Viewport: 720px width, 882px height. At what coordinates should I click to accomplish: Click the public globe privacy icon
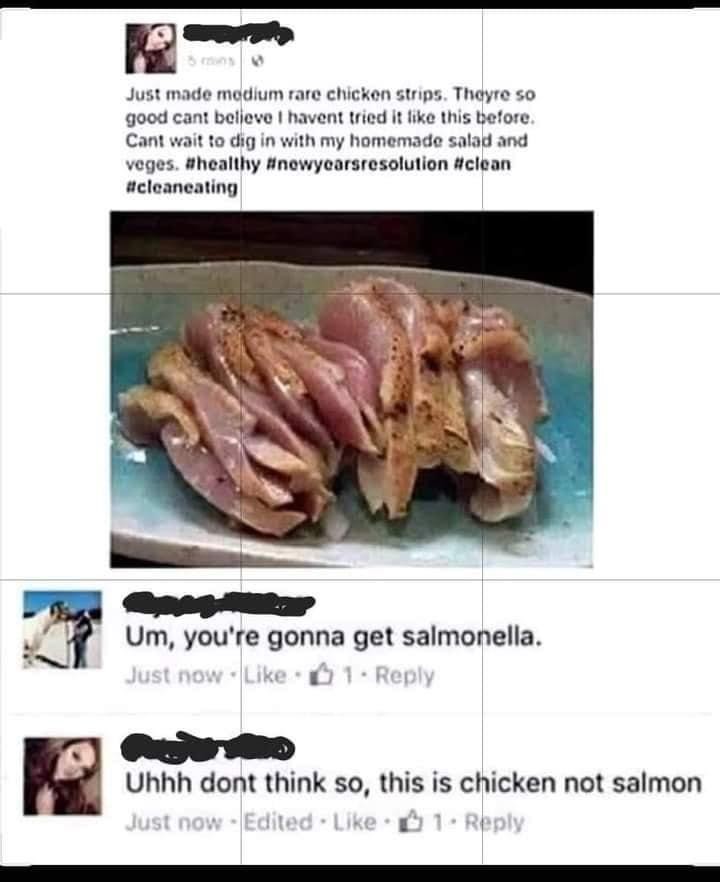[257, 60]
